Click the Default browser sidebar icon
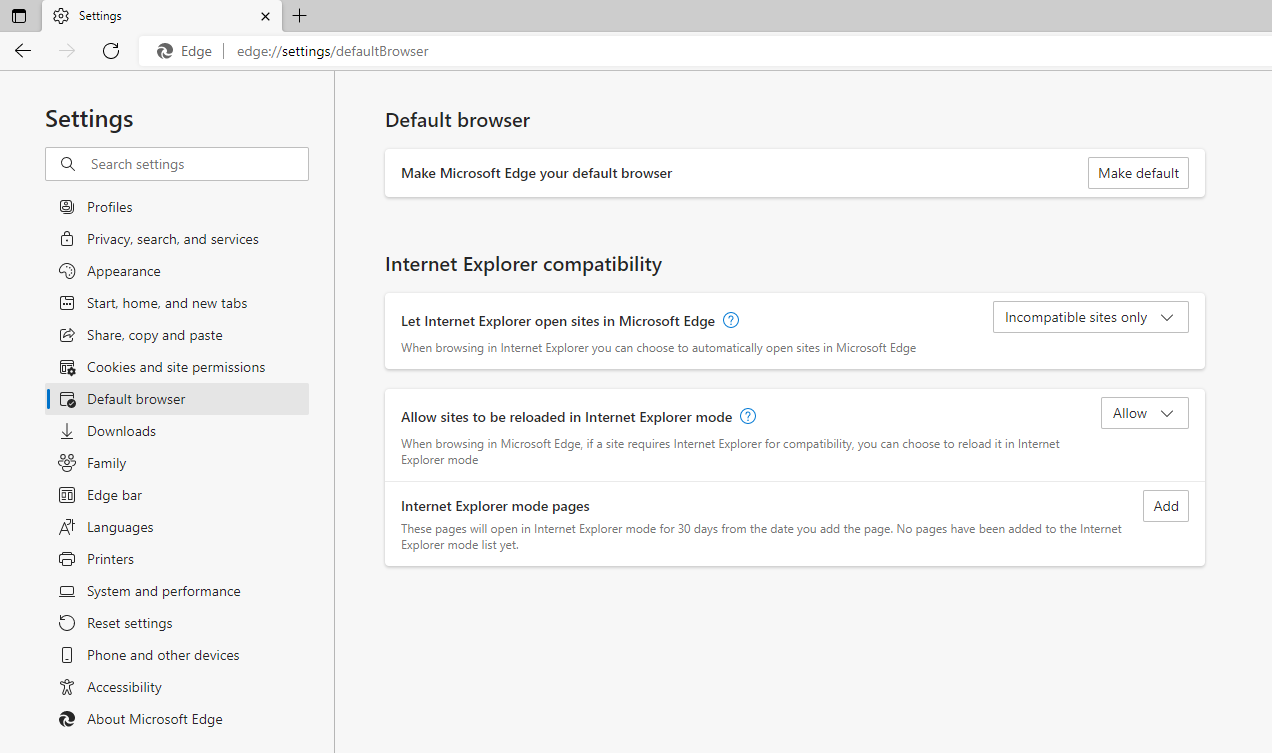Image resolution: width=1272 pixels, height=753 pixels. [67, 399]
